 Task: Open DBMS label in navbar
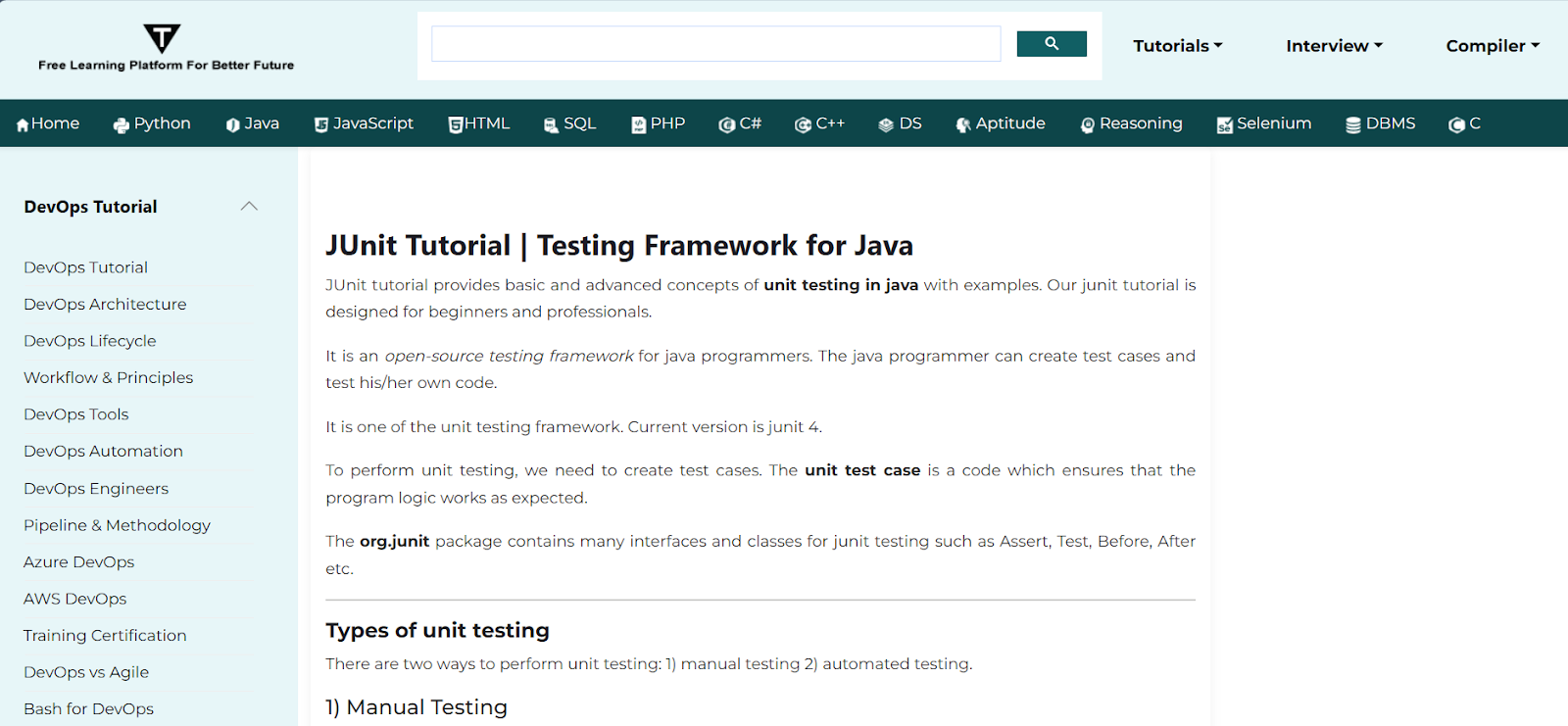1391,123
